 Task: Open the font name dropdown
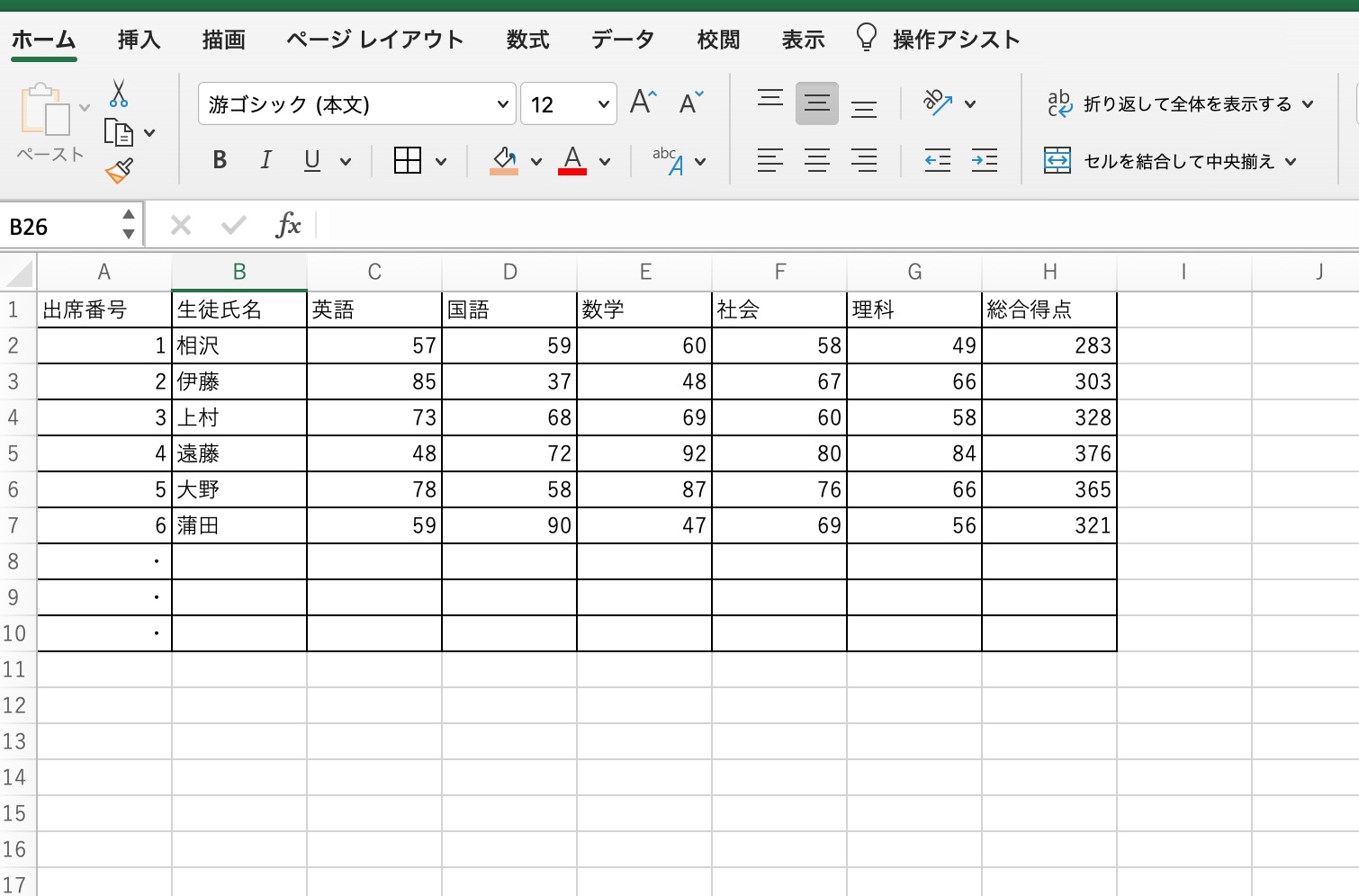click(x=502, y=104)
